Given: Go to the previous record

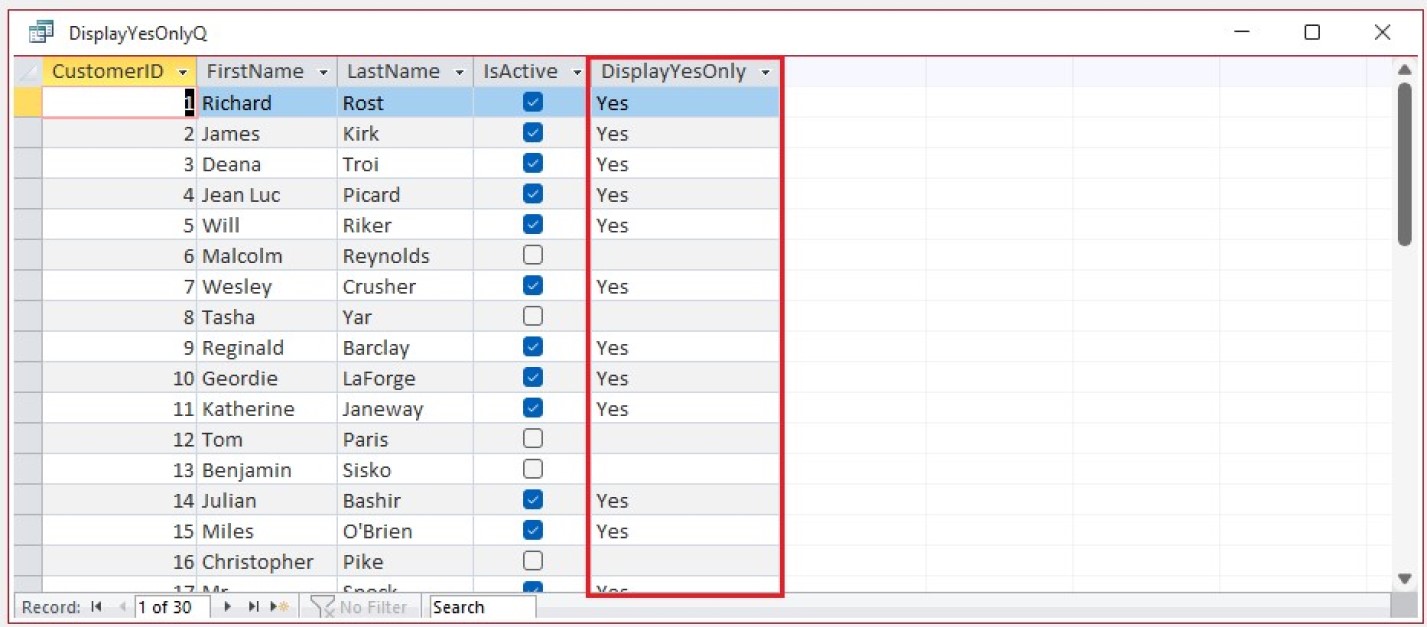Looking at the screenshot, I should point(122,606).
